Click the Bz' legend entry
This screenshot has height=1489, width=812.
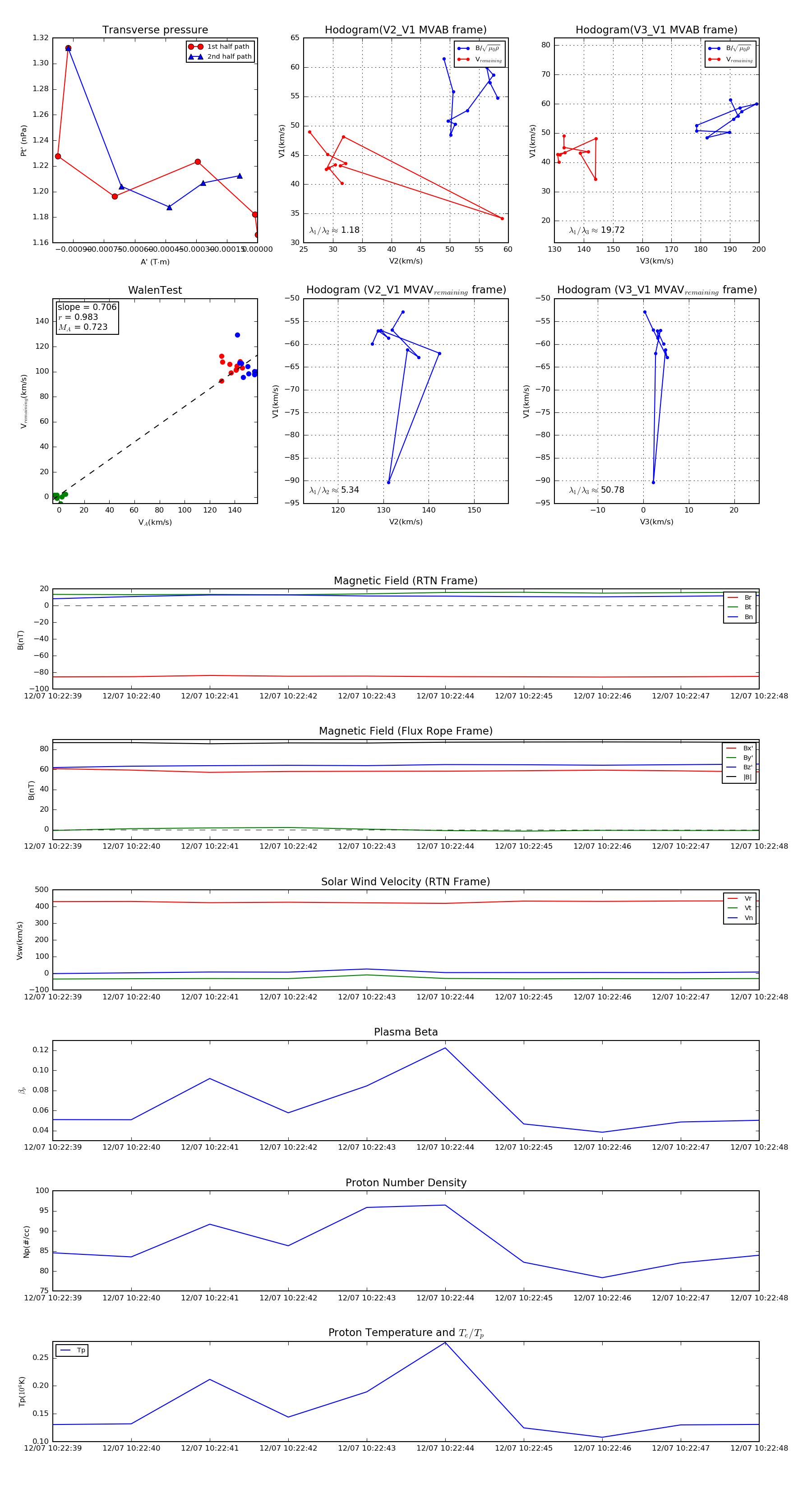[x=739, y=768]
